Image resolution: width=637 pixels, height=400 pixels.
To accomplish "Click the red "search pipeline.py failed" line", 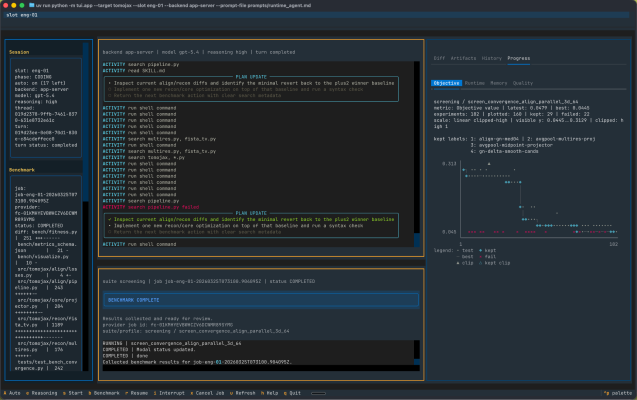I will [151, 207].
